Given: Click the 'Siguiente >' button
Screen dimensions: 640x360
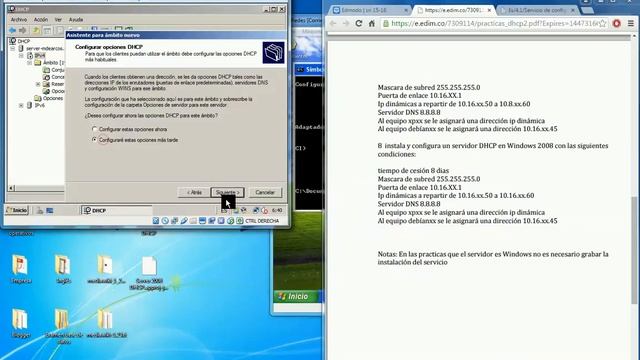Looking at the screenshot, I should (227, 192).
